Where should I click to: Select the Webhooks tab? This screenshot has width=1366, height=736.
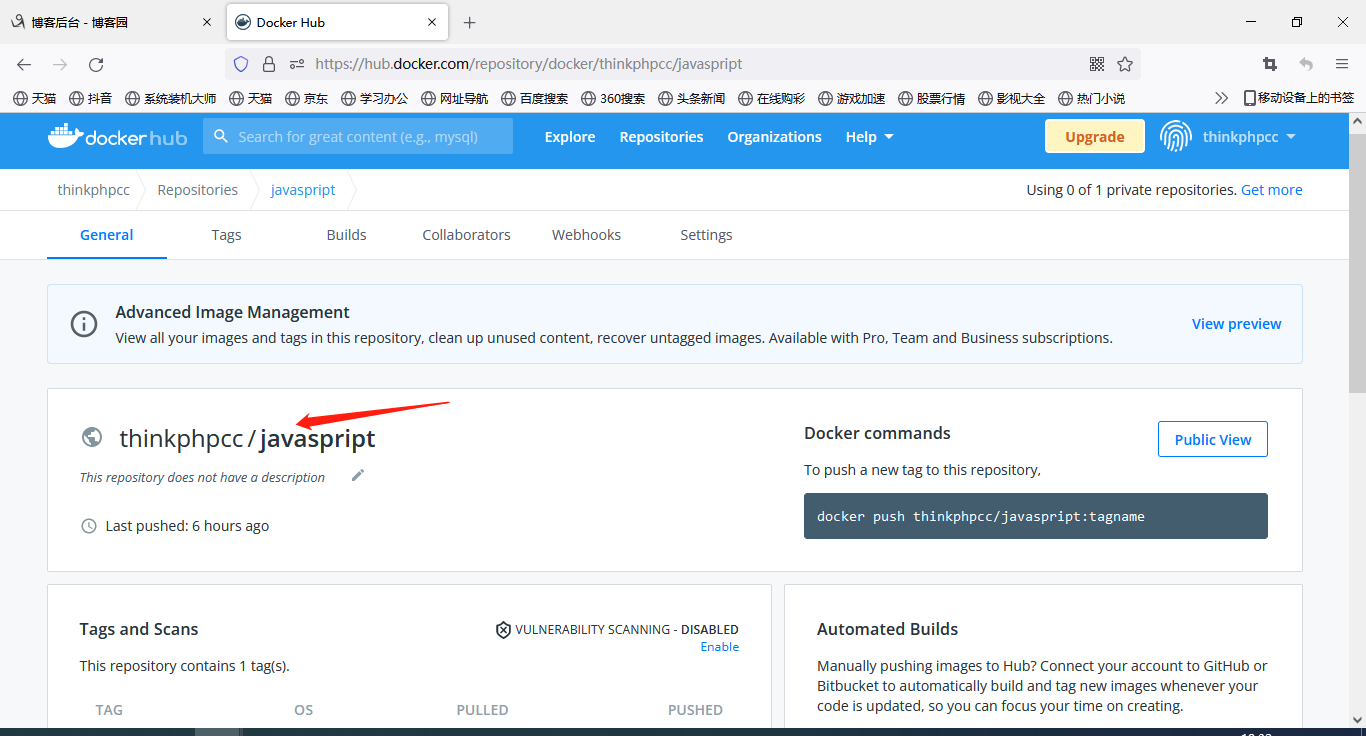coord(586,235)
